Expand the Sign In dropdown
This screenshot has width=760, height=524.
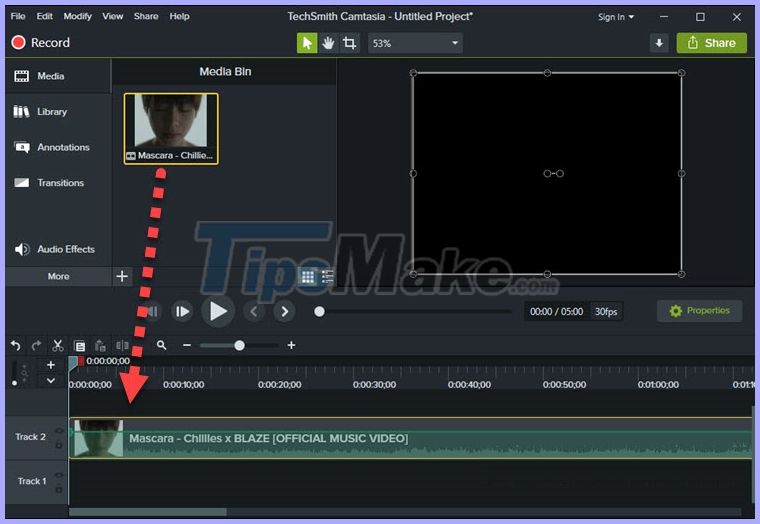[616, 17]
